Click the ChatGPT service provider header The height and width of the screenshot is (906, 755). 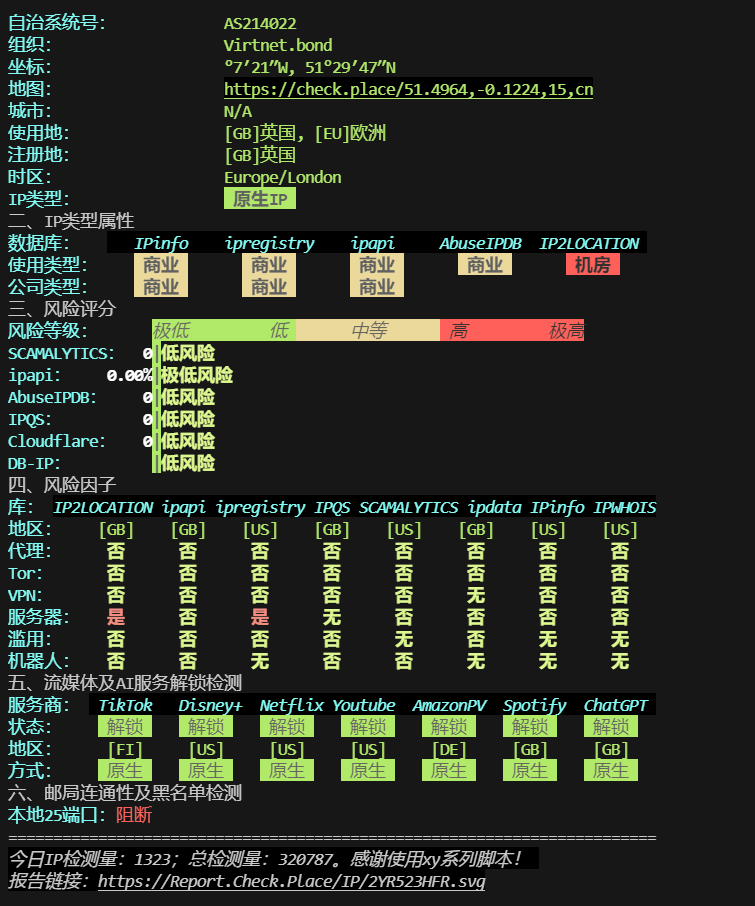click(x=615, y=705)
